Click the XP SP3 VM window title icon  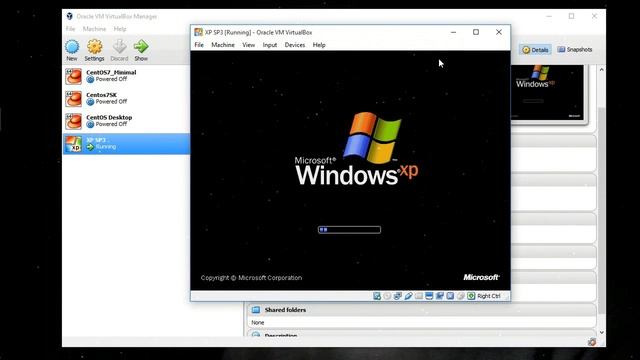[x=198, y=32]
